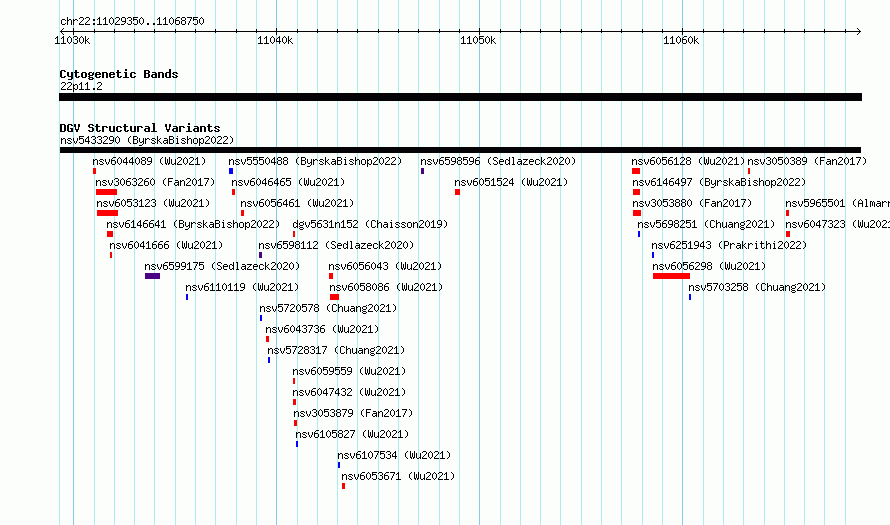Select nsv6110119 (Wu2021) label
Image resolution: width=890 pixels, height=525 pixels.
[x=242, y=287]
